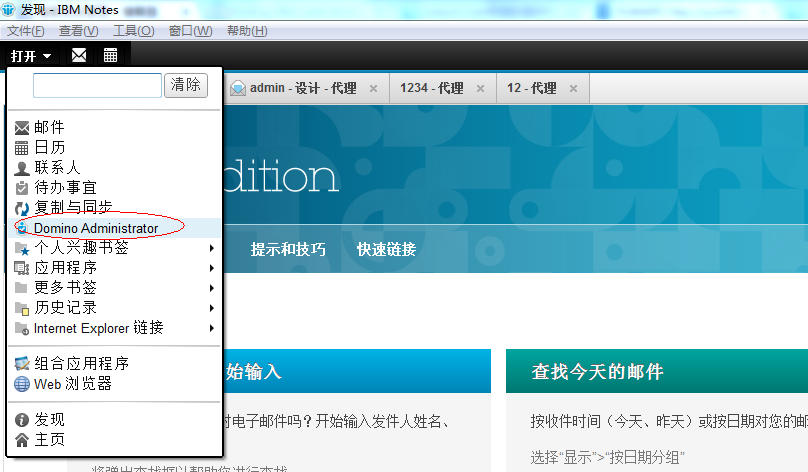This screenshot has height=472, width=808.
Task: Click the 更多书签 folder icon
Action: [x=21, y=288]
